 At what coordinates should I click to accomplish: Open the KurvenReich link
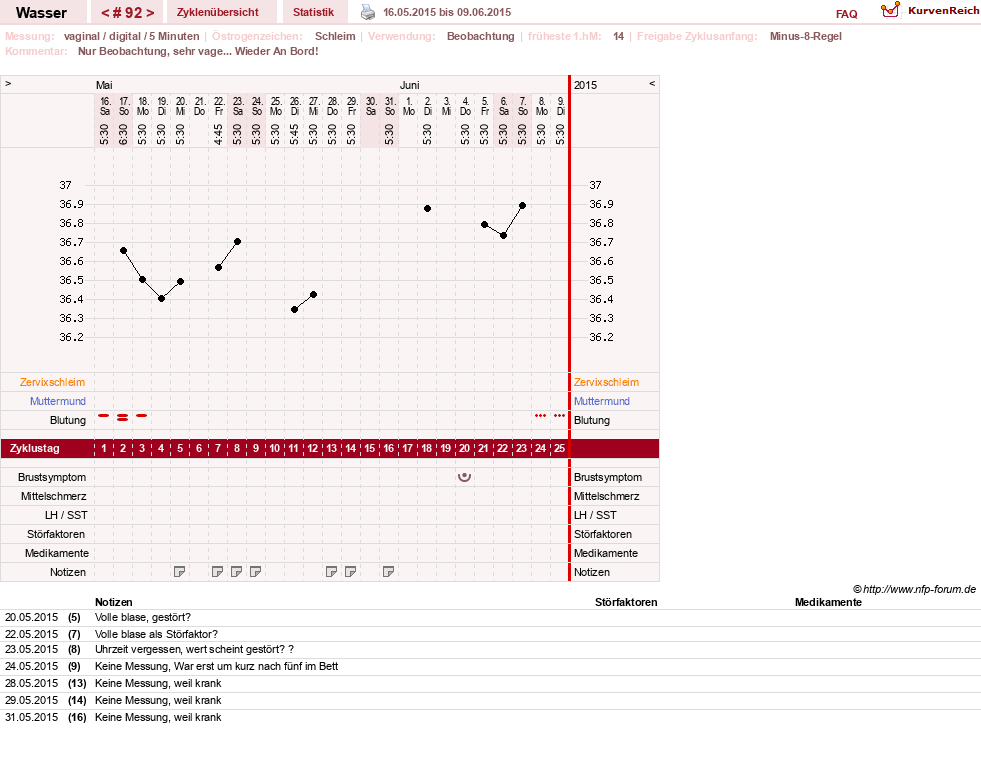pyautogui.click(x=943, y=11)
